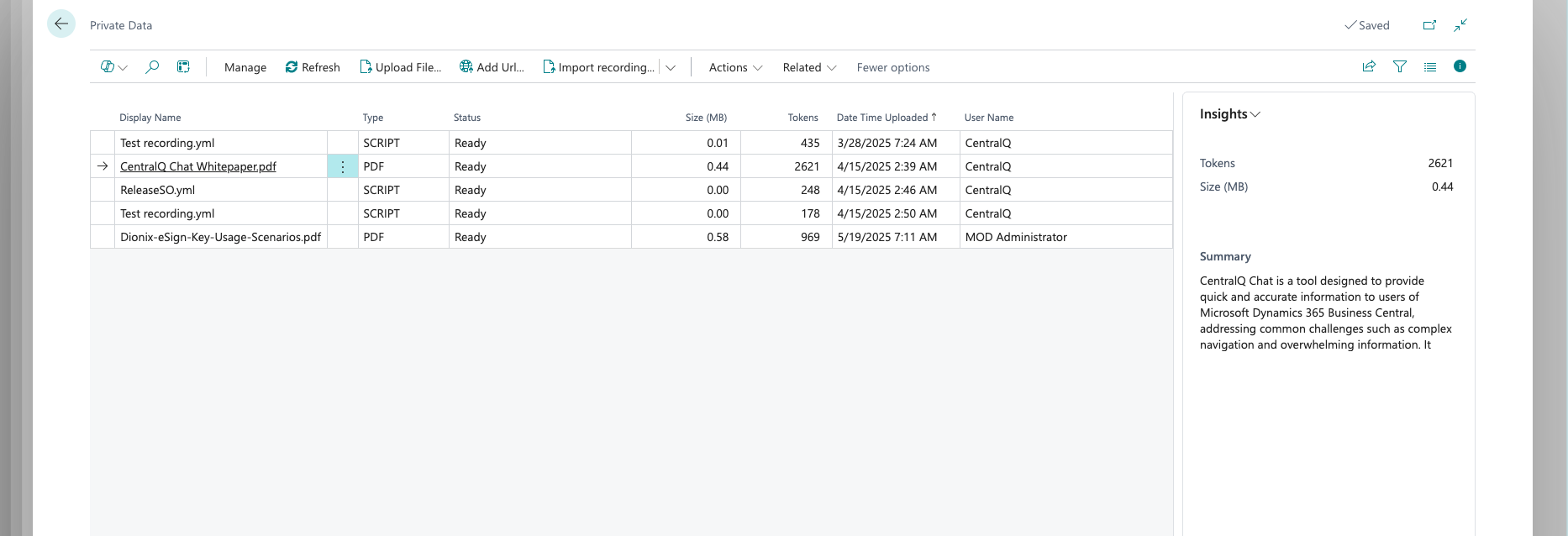Open CentralQ Chat Whitepaper.pdf link

coord(198,166)
